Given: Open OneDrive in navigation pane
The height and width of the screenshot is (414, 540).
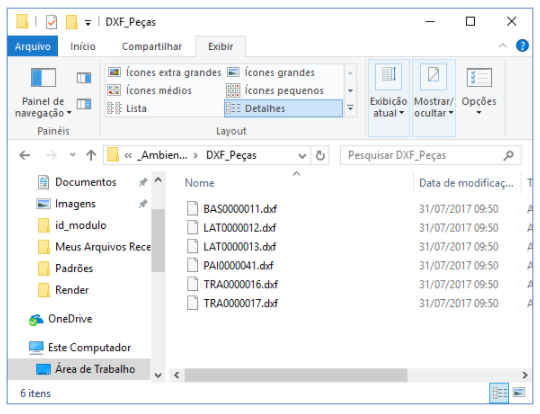Looking at the screenshot, I should (70, 319).
